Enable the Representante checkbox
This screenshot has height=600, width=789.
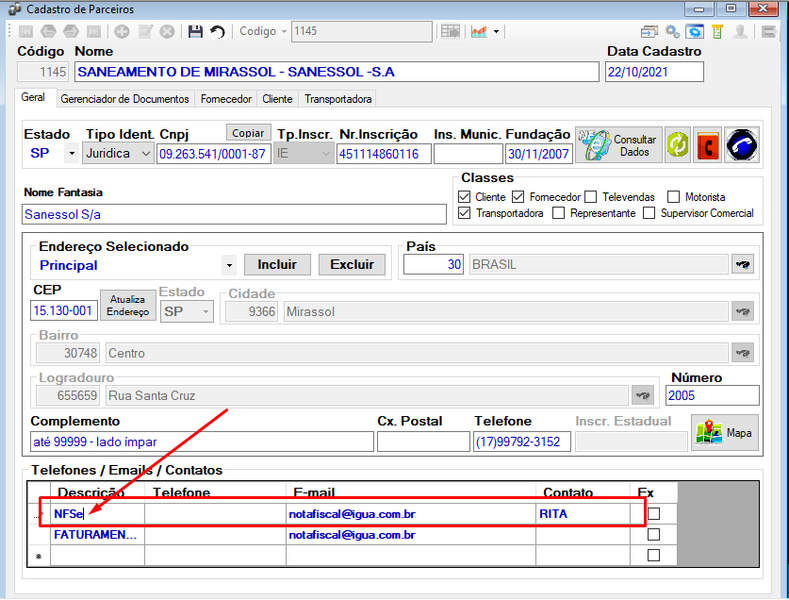point(558,213)
